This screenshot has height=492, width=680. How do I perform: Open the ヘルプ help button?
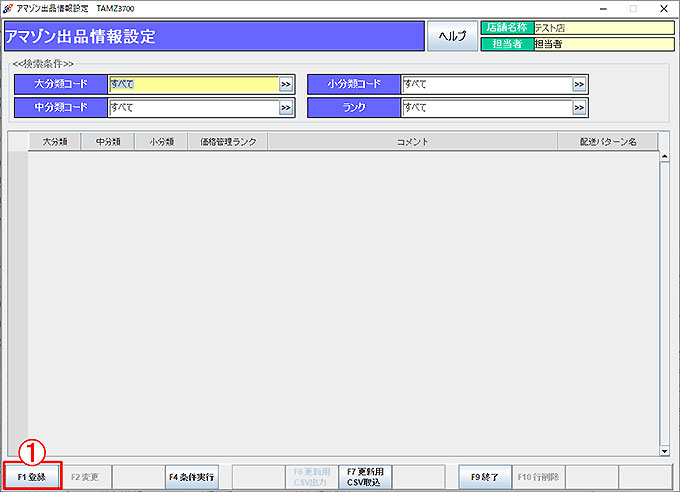point(452,36)
